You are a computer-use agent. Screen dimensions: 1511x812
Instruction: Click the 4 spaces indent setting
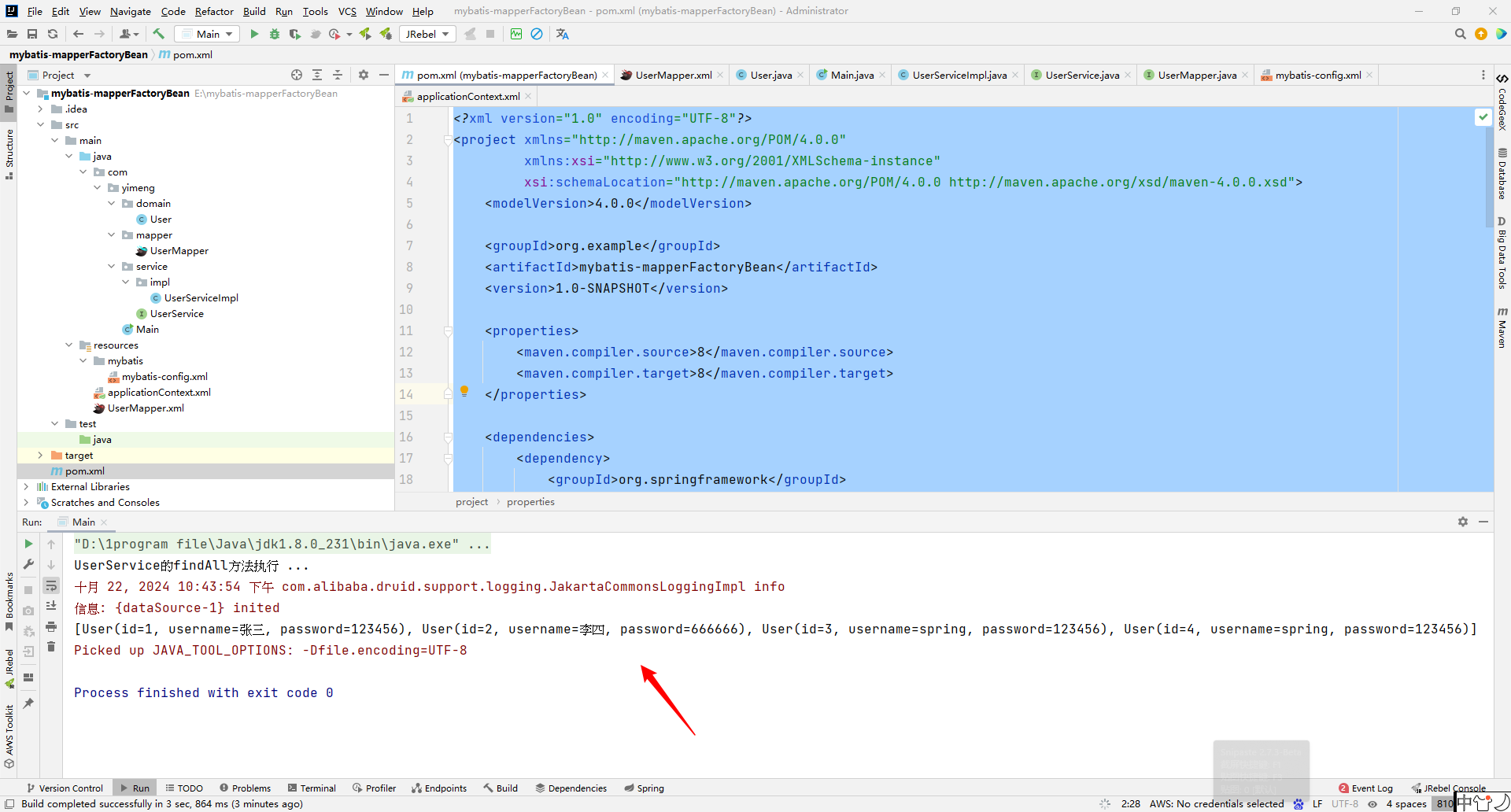point(1406,803)
